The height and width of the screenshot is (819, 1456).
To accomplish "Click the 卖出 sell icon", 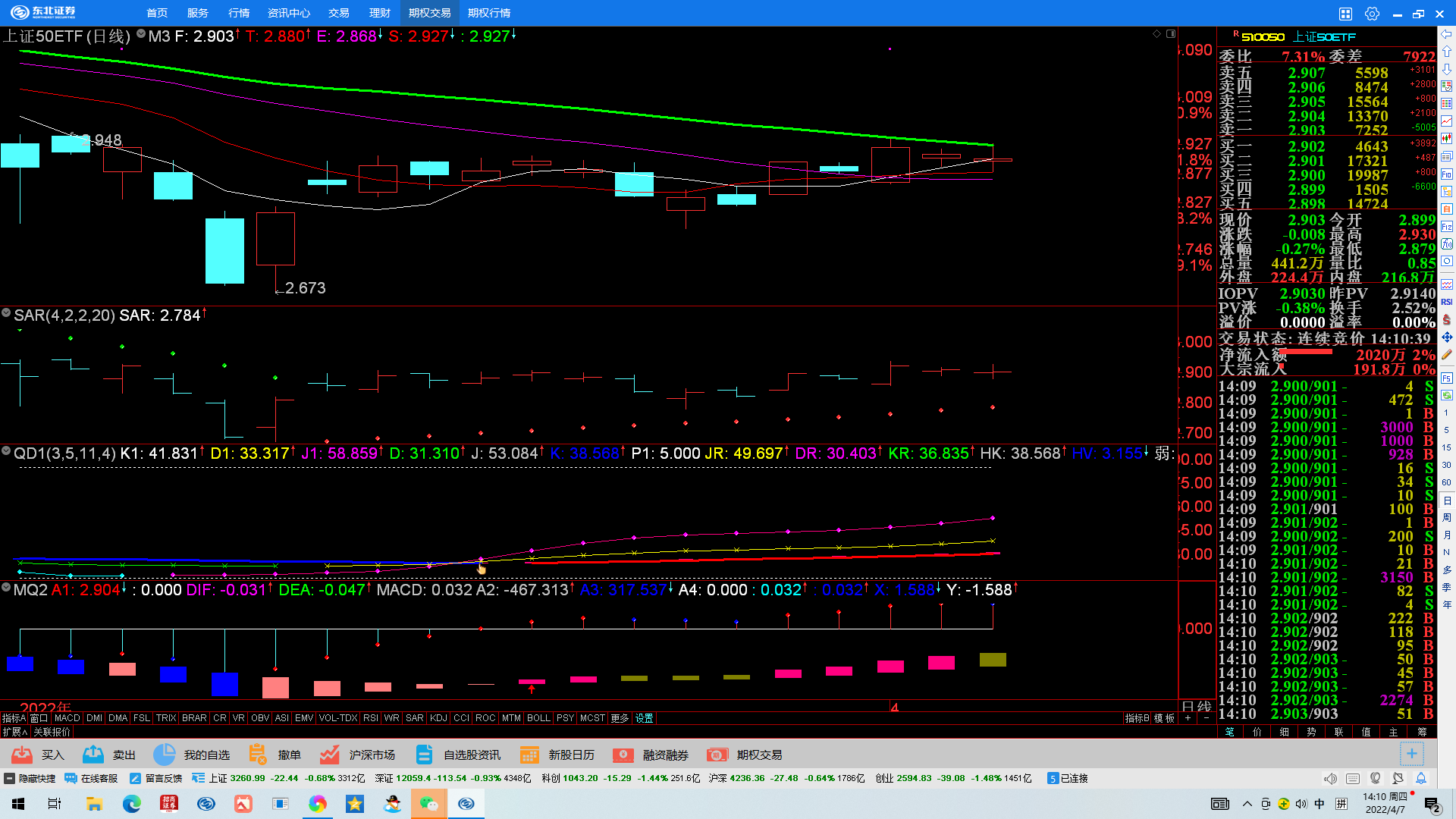I will (93, 755).
